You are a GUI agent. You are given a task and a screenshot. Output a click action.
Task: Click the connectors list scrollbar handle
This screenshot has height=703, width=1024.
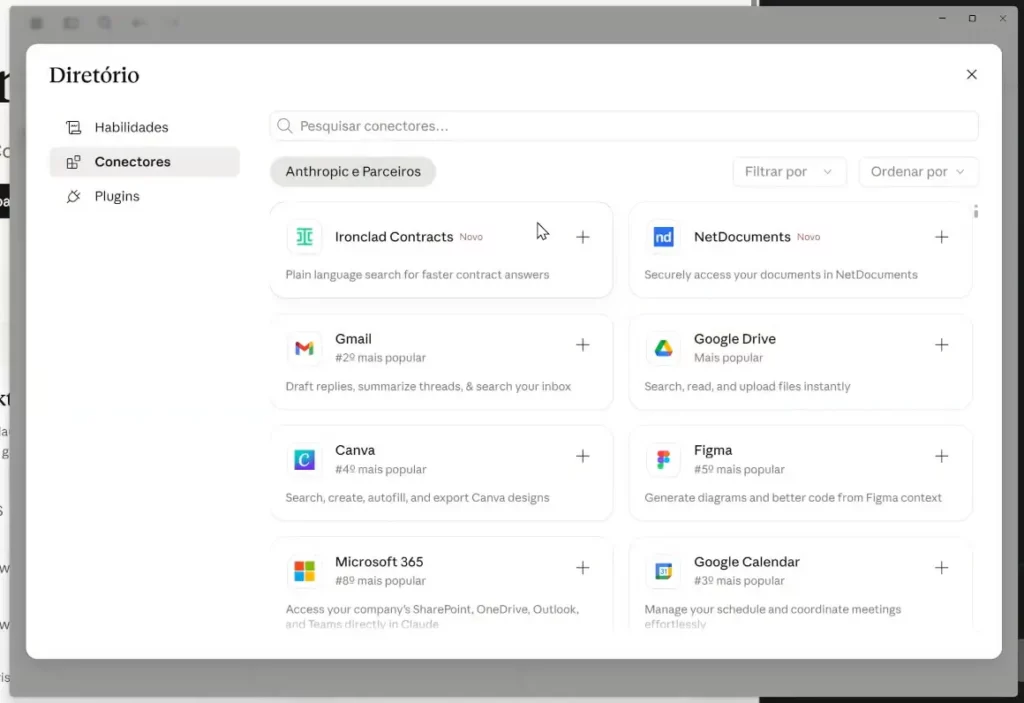point(976,211)
